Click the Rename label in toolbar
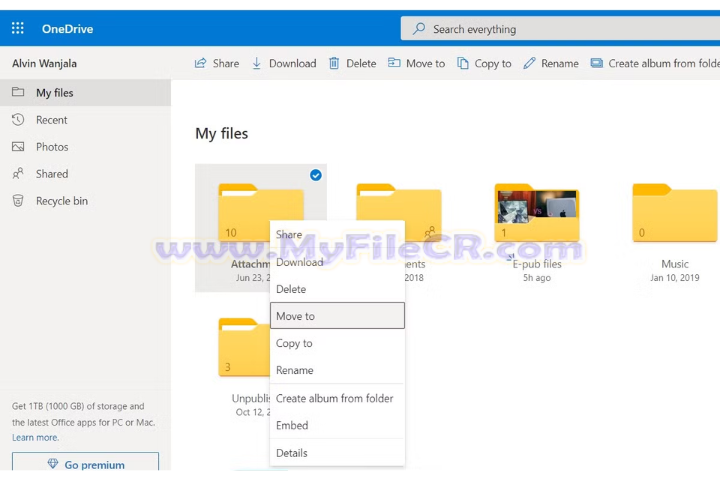 tap(560, 63)
